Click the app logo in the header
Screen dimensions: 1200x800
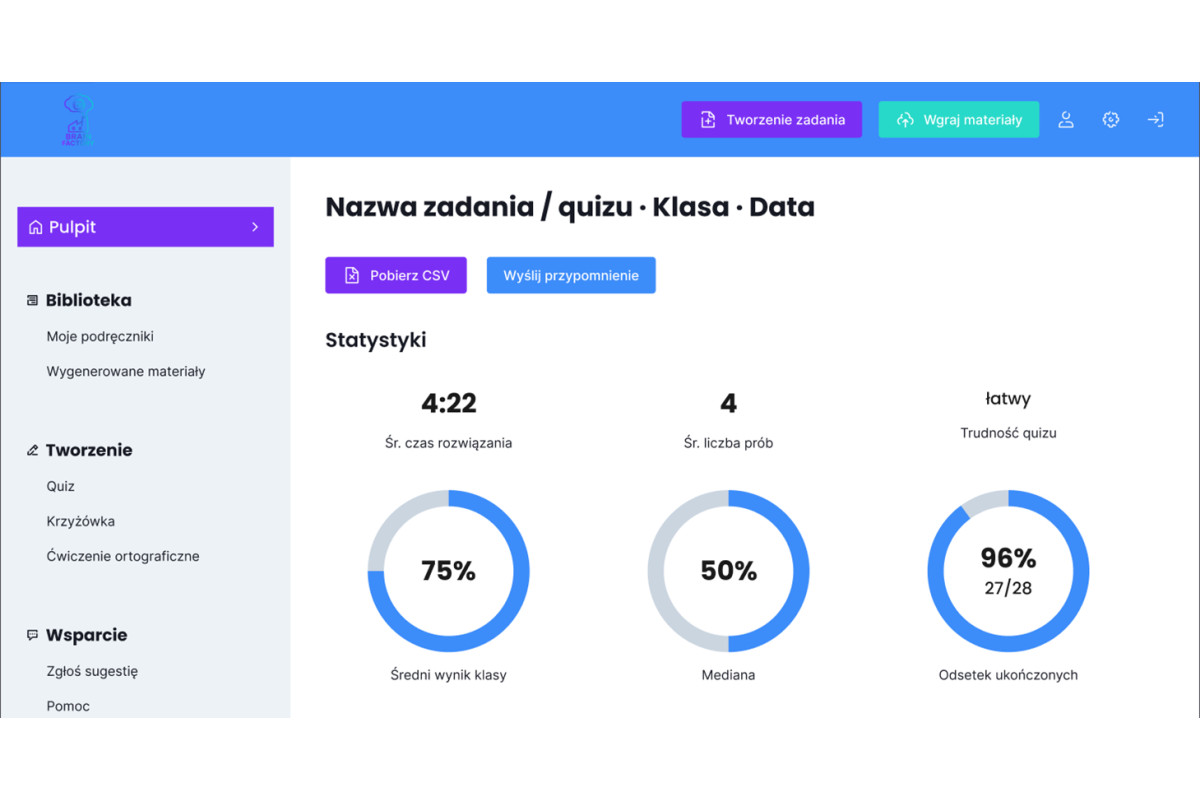click(x=78, y=118)
